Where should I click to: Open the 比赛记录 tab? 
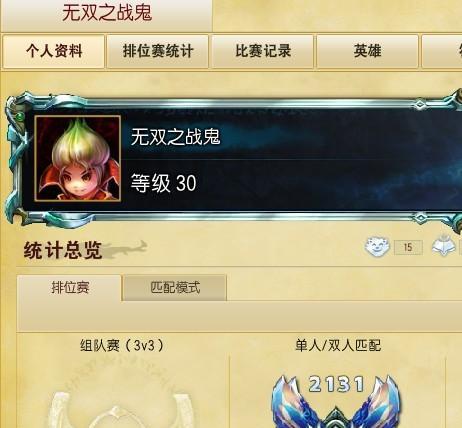pyautogui.click(x=263, y=51)
